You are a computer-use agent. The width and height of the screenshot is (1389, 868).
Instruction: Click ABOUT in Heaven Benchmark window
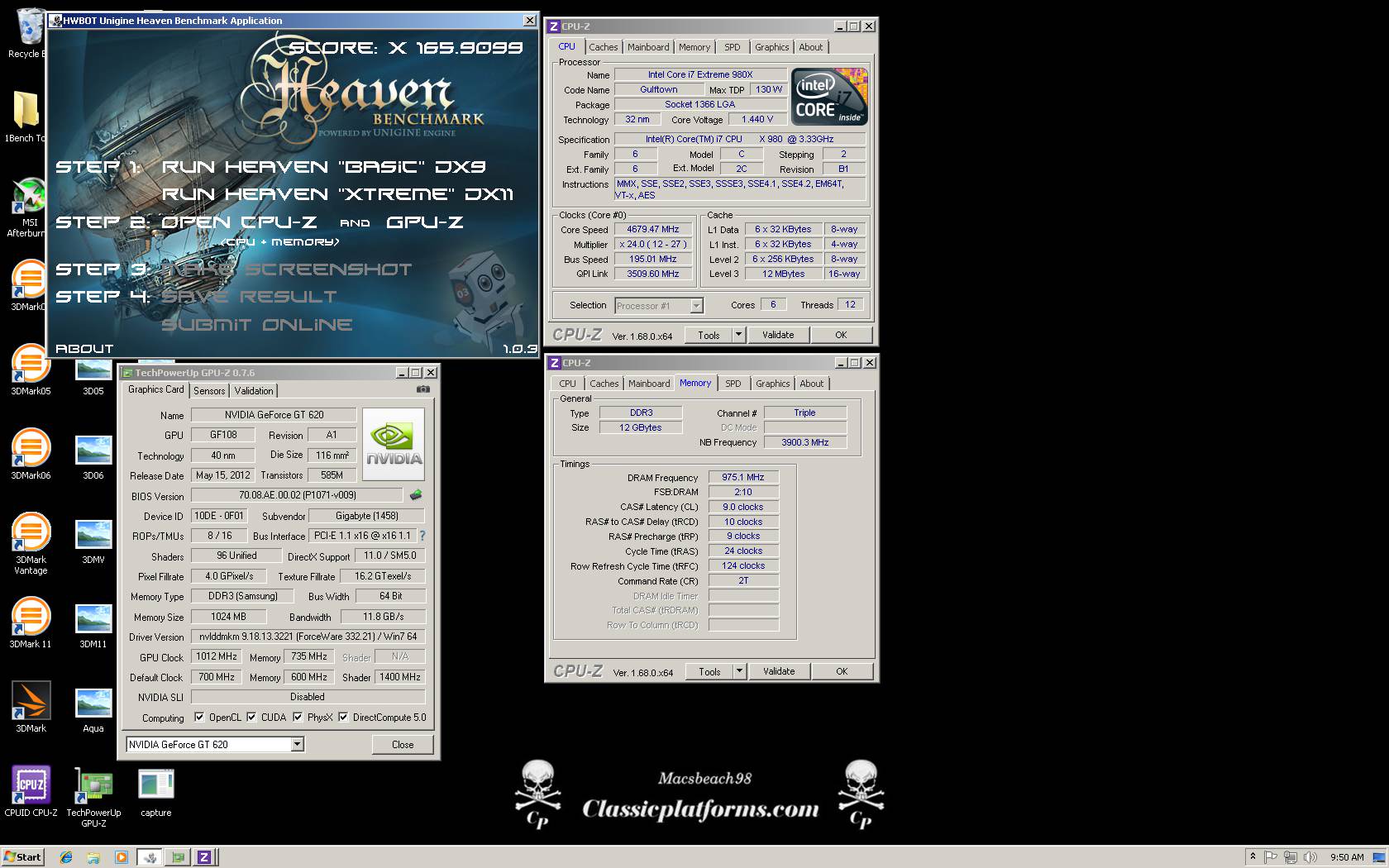84,349
